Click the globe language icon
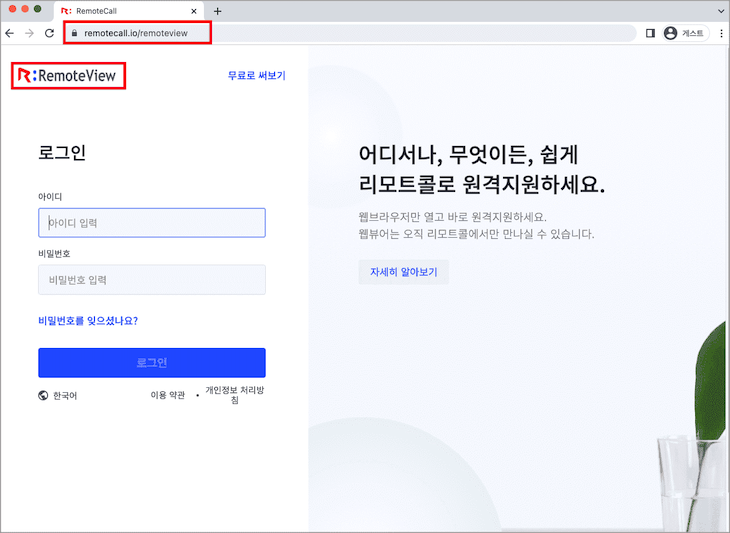730x533 pixels. point(43,395)
